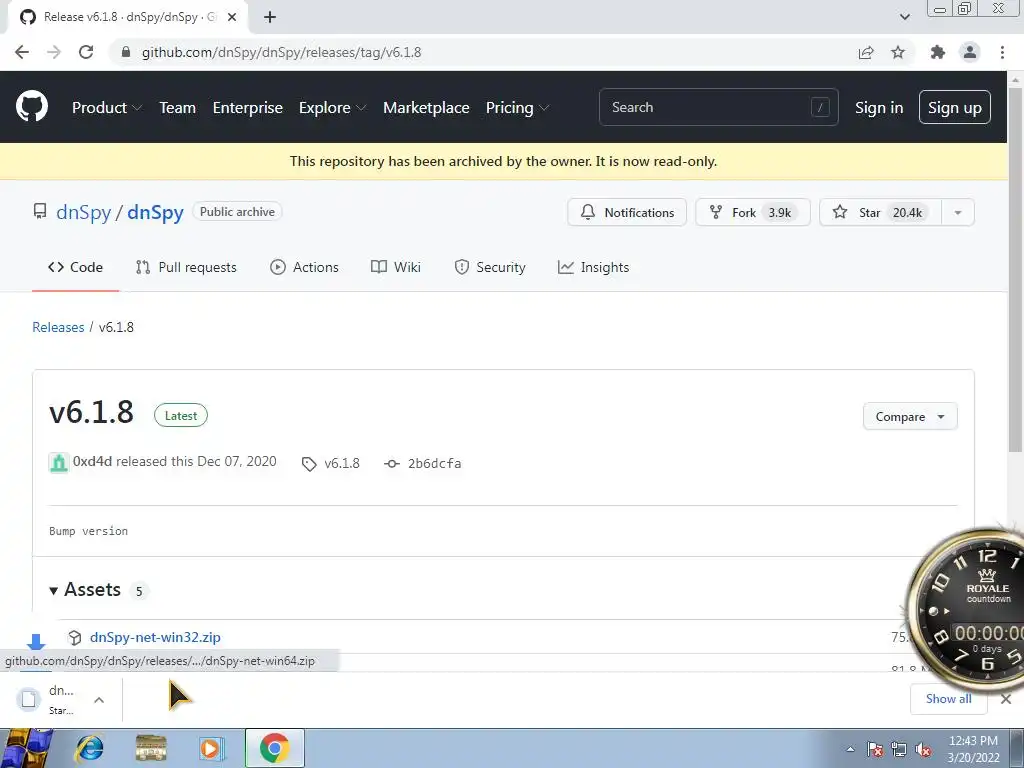Open the bold dnSpy repository link

tap(155, 212)
